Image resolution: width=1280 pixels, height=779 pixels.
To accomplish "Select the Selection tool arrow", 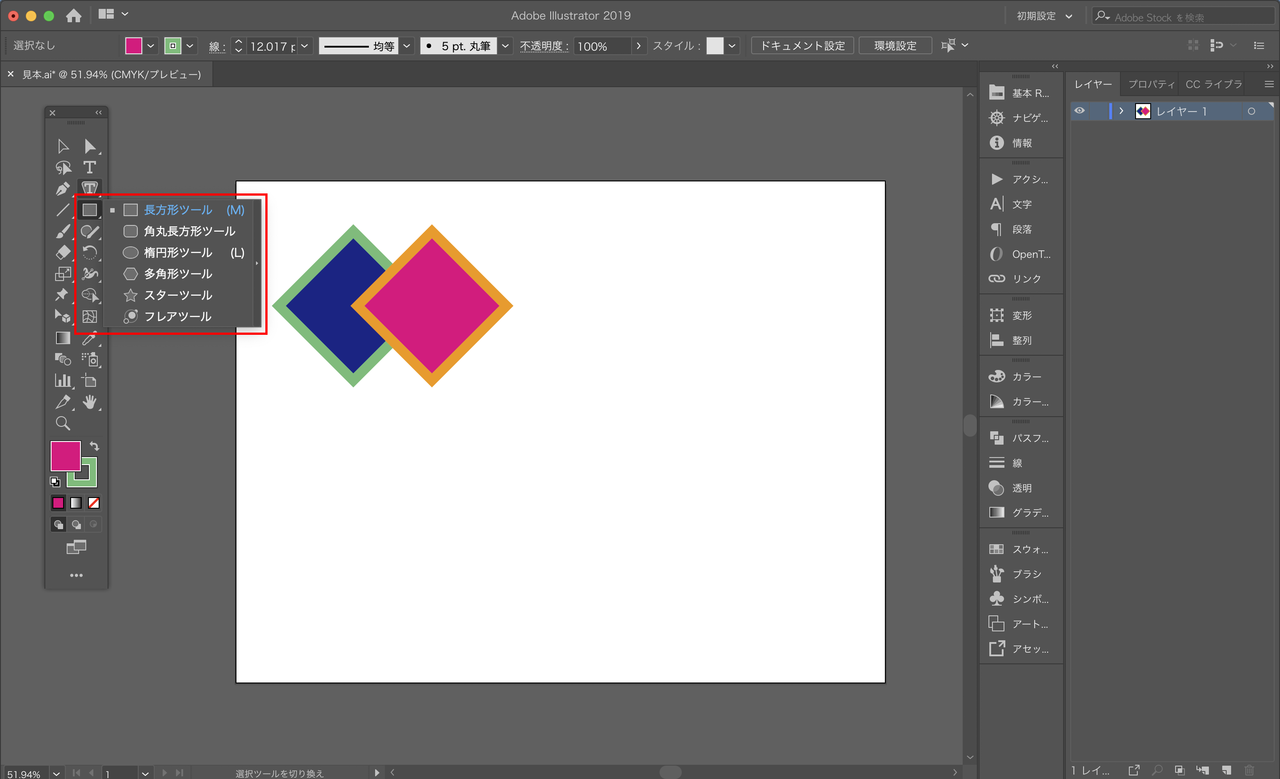I will click(63, 146).
